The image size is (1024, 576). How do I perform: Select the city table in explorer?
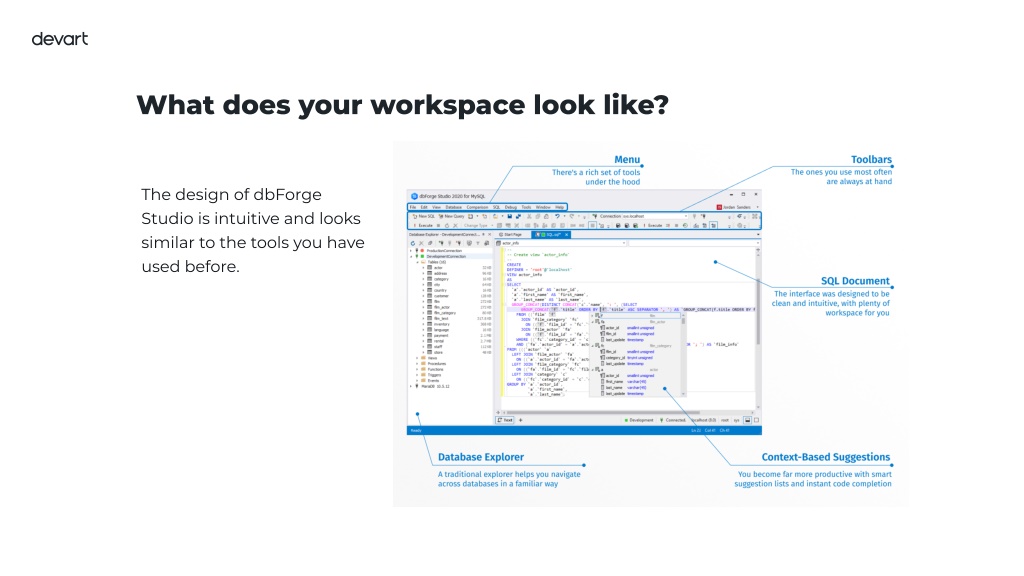pos(437,285)
